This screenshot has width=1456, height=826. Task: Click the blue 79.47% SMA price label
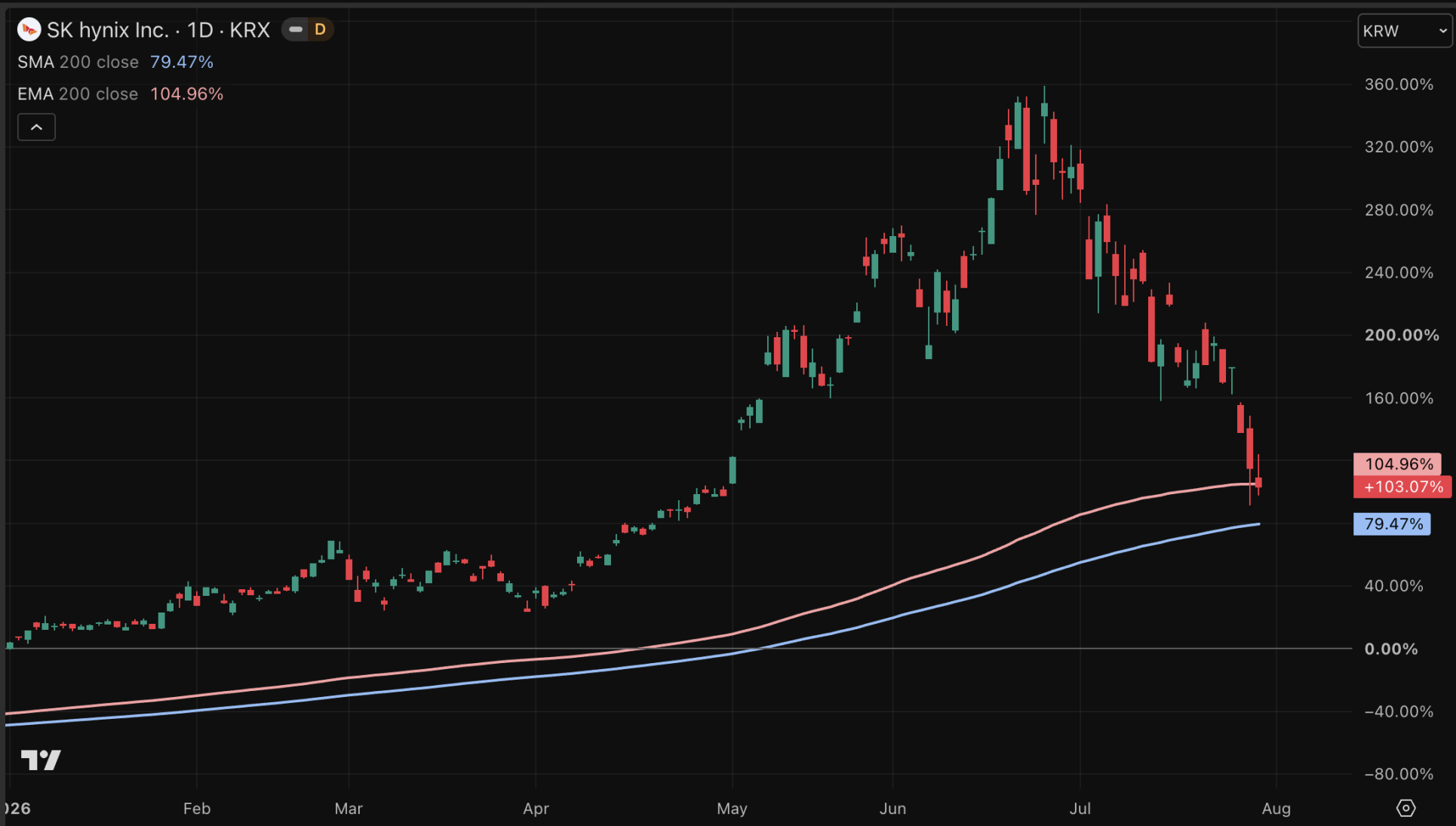tap(1393, 524)
